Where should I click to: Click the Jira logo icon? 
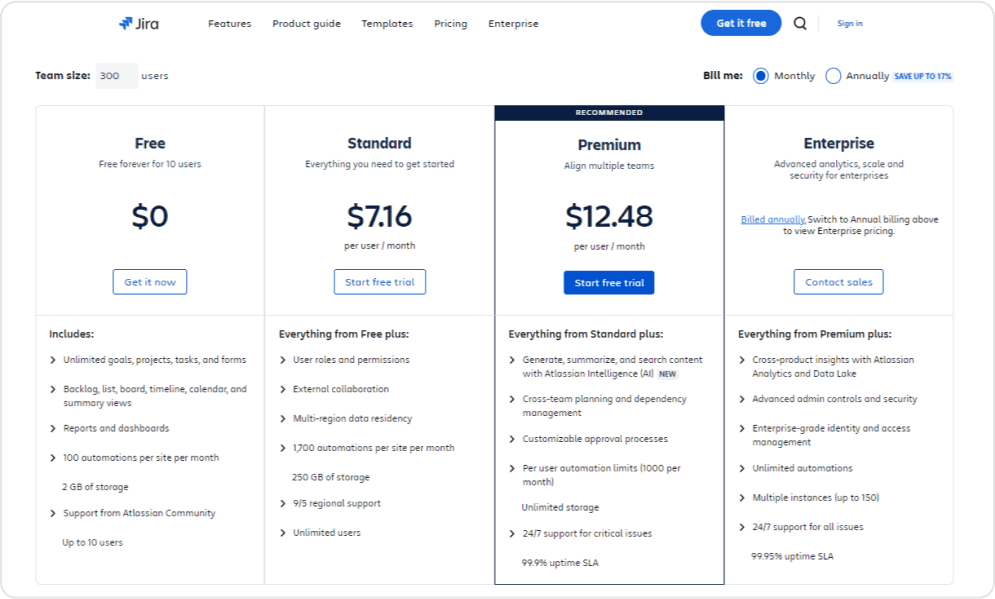[126, 22]
